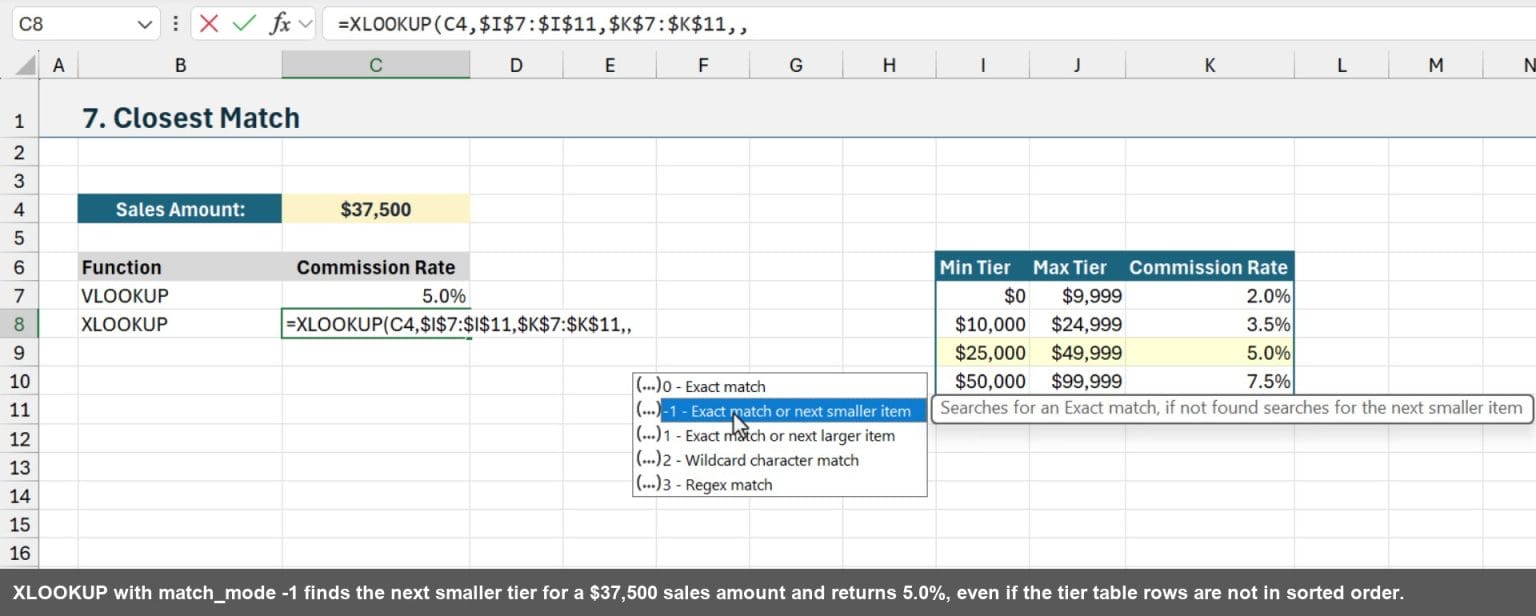Select column C header
Viewport: 1536px width, 616px height.
click(x=375, y=65)
